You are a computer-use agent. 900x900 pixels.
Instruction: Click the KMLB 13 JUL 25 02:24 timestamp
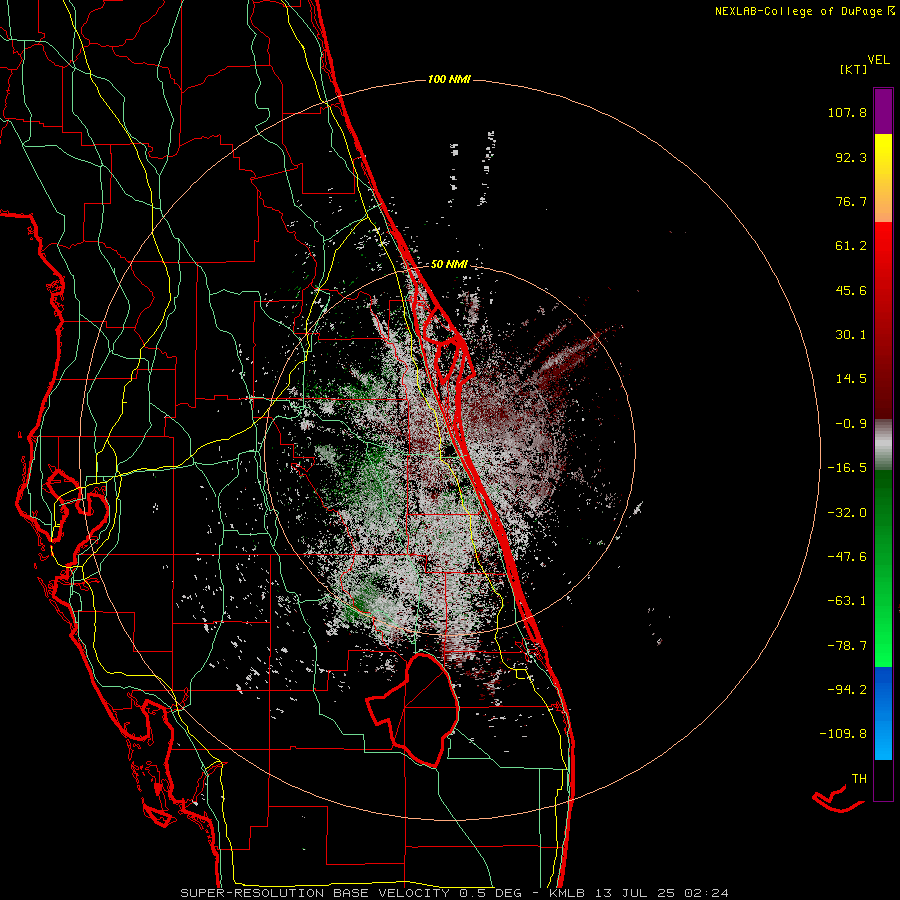(x=638, y=893)
